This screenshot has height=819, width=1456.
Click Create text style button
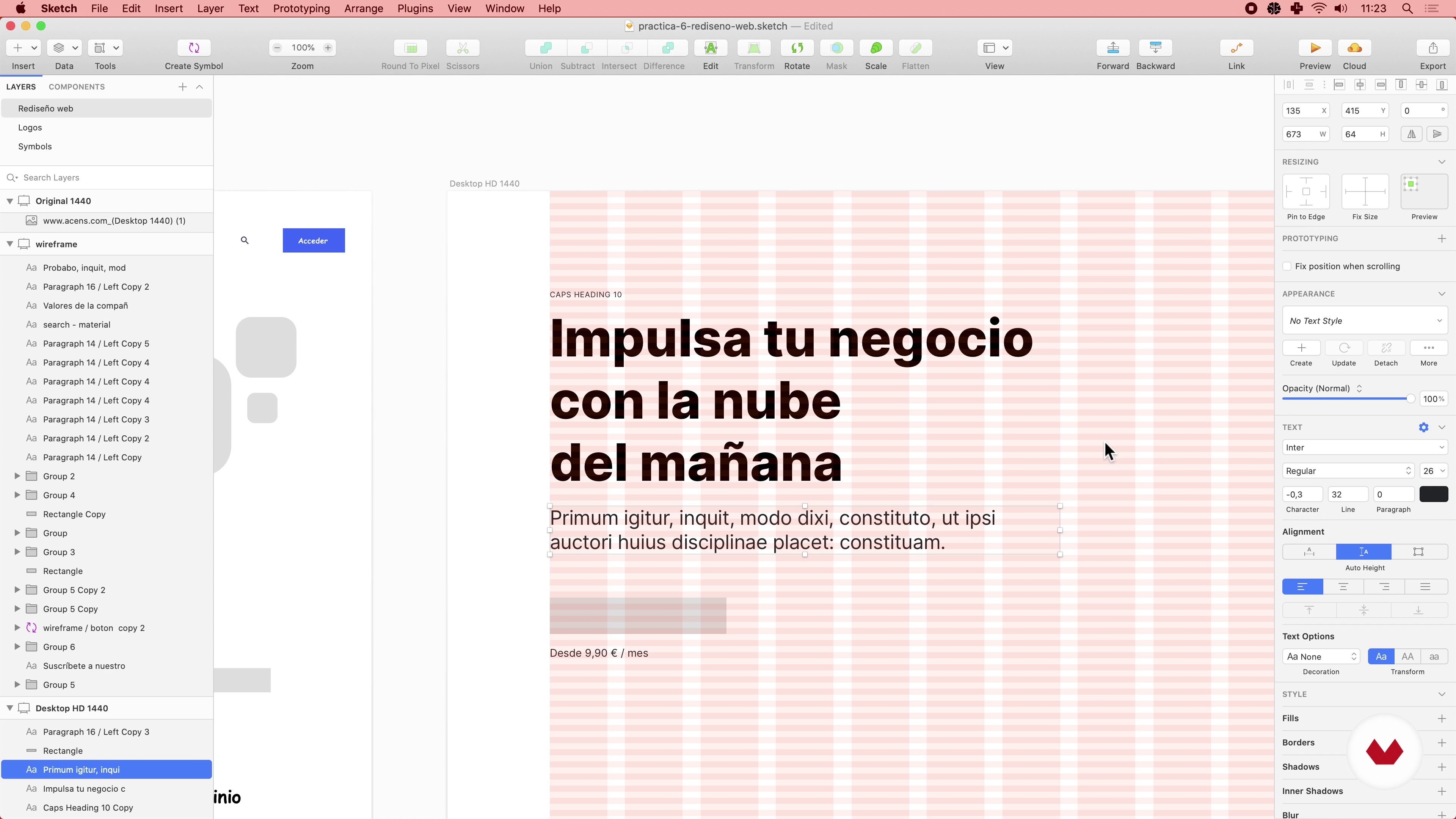click(x=1301, y=348)
